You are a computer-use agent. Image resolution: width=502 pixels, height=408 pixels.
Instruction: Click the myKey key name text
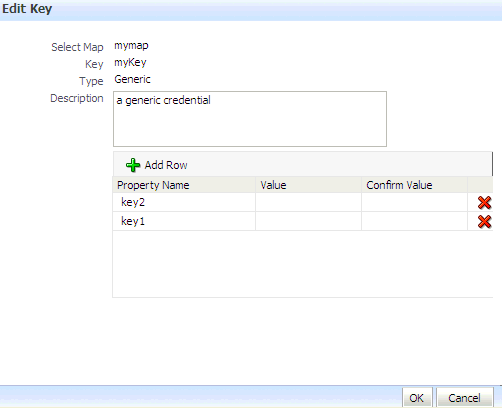pyautogui.click(x=130, y=62)
